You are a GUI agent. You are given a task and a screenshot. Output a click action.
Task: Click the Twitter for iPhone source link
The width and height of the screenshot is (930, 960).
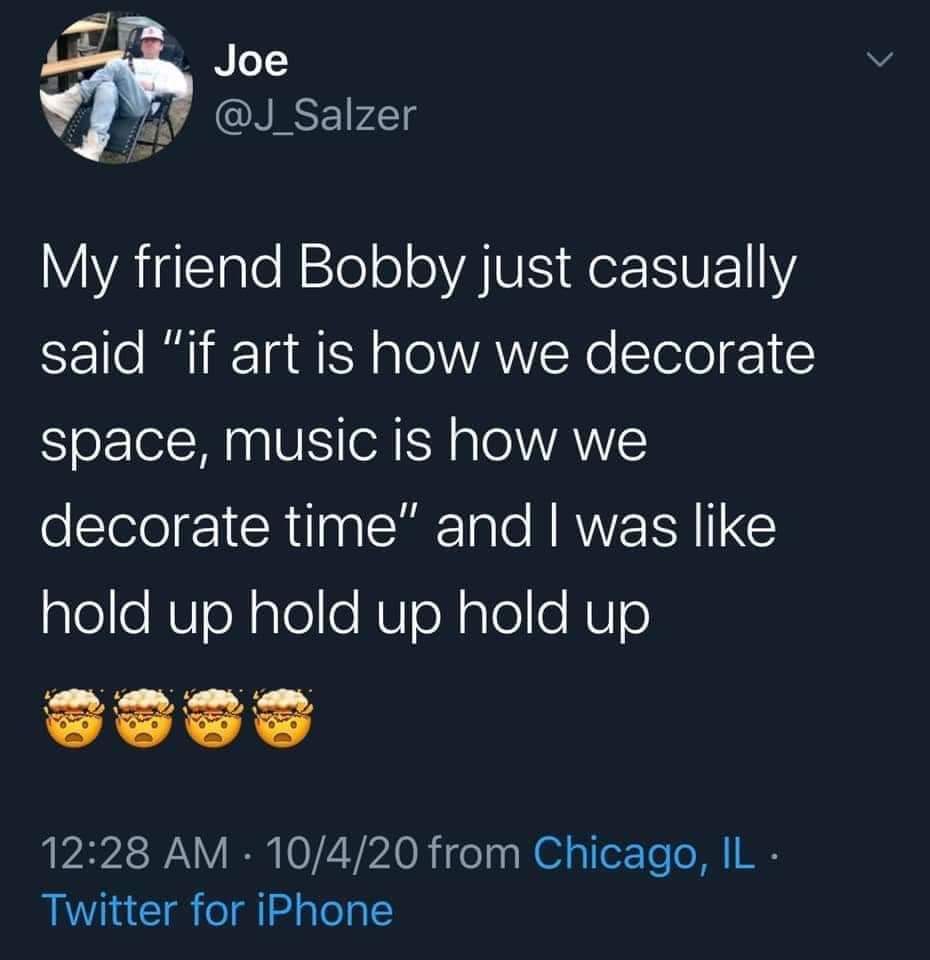coord(217,910)
